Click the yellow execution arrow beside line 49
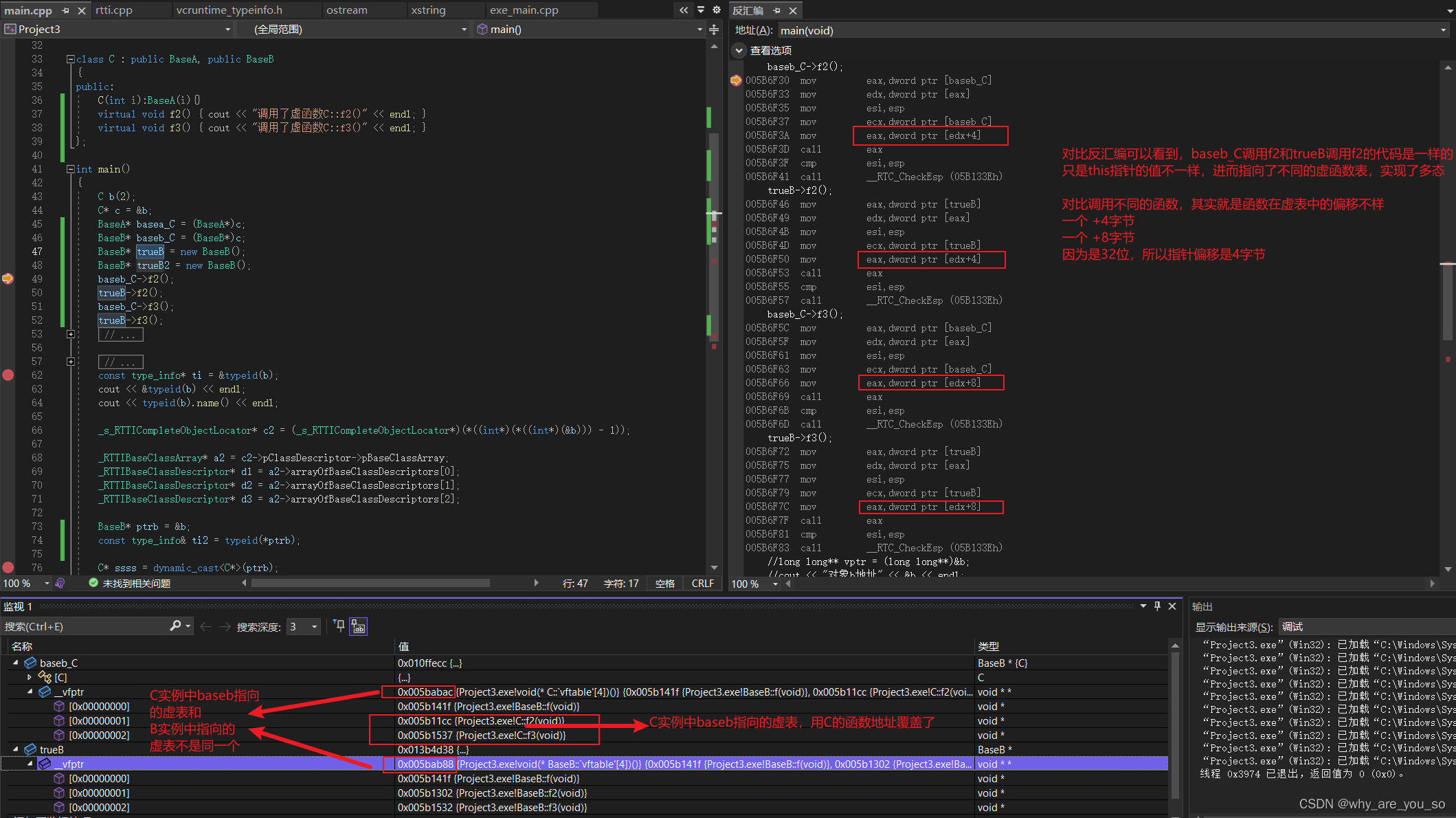 click(8, 279)
